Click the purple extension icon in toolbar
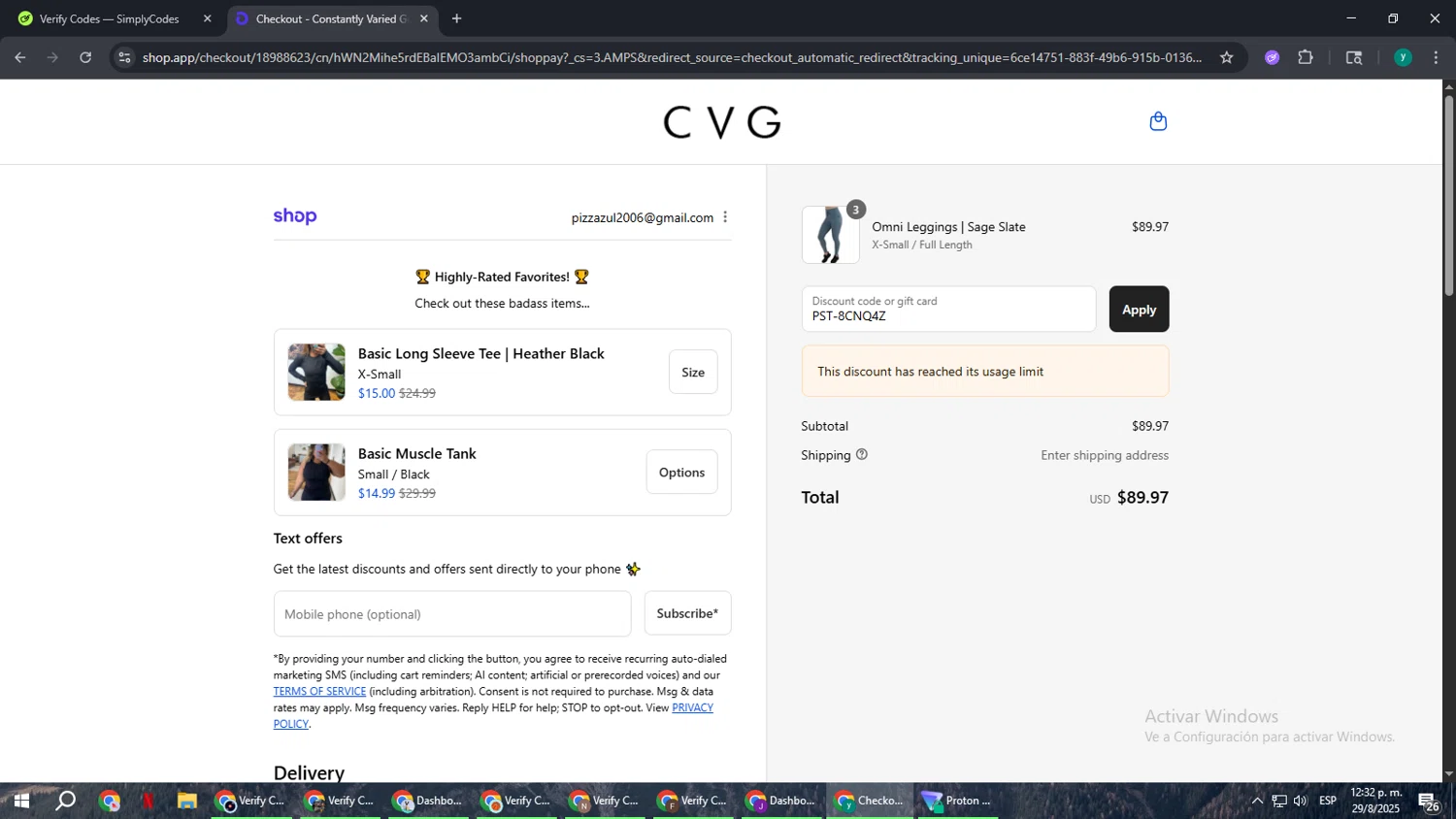The height and width of the screenshot is (819, 1456). [x=1273, y=57]
